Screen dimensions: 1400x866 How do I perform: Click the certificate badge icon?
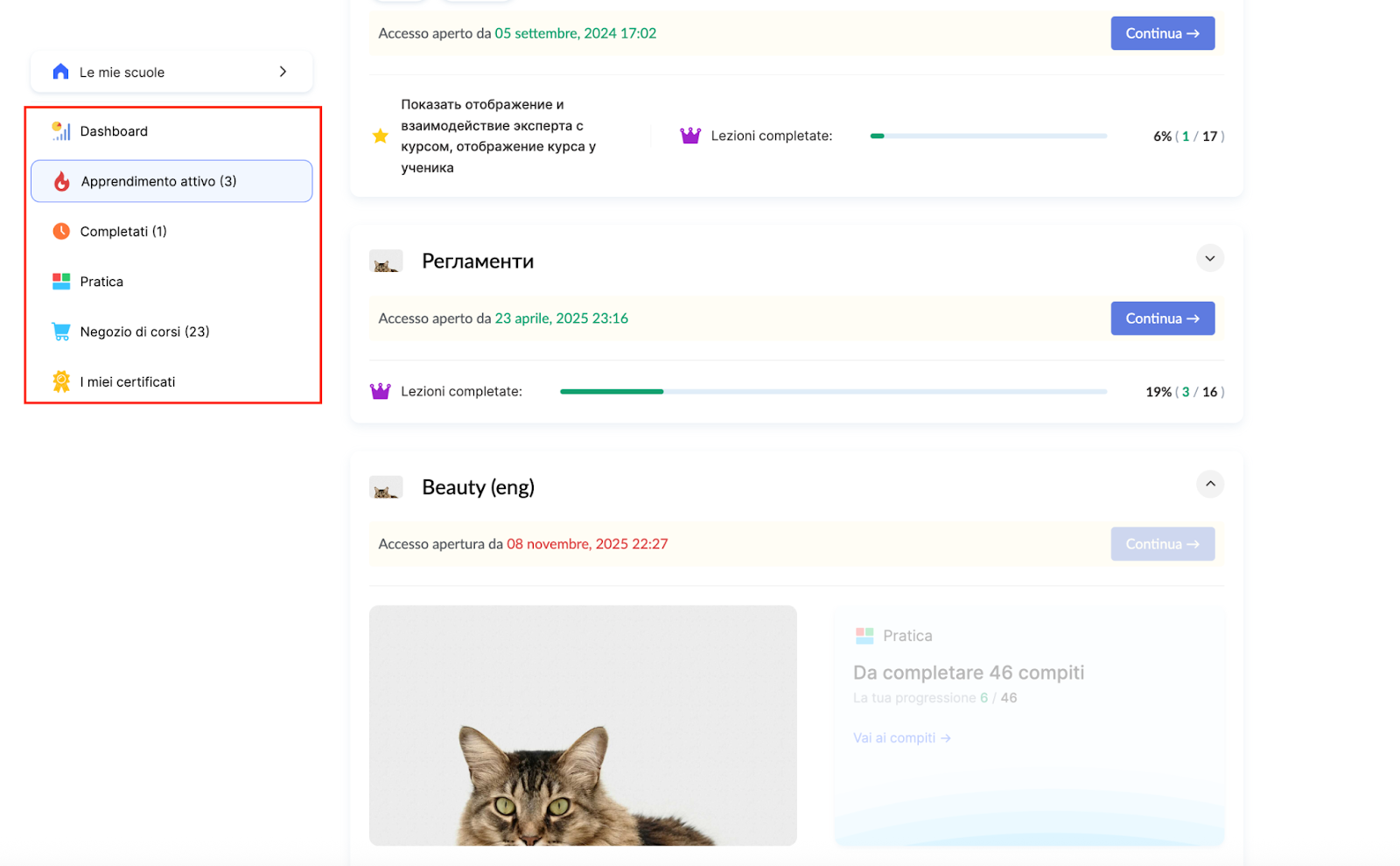coord(61,381)
